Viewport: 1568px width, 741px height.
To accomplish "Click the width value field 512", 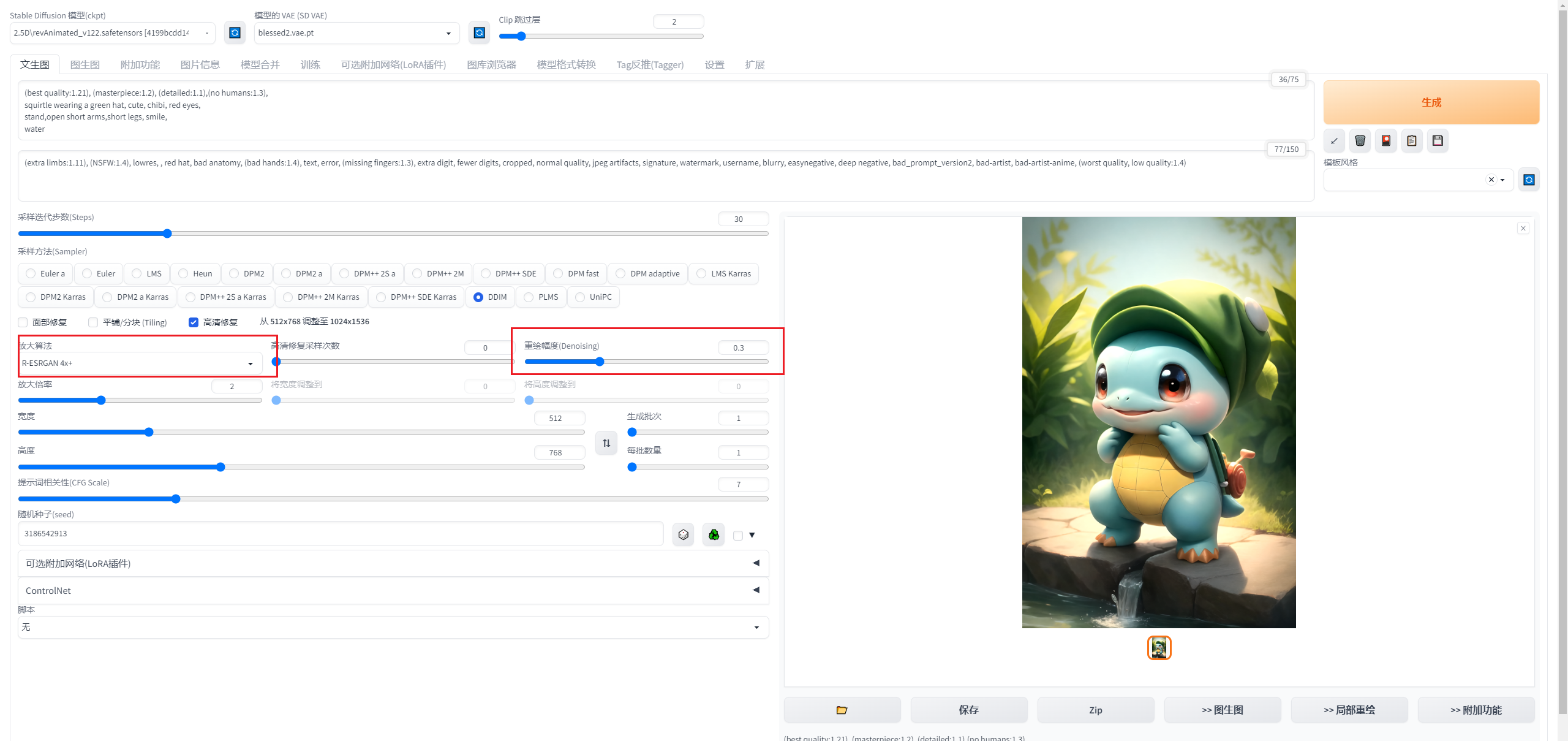I will pyautogui.click(x=559, y=418).
